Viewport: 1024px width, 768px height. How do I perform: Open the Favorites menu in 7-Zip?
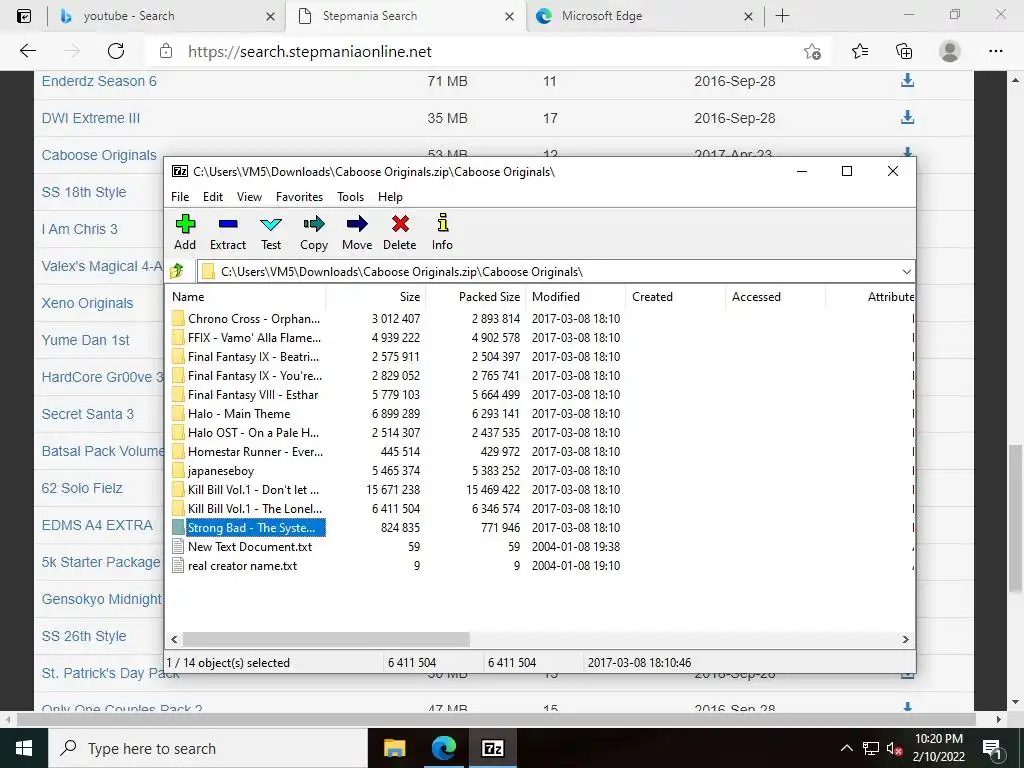coord(299,197)
